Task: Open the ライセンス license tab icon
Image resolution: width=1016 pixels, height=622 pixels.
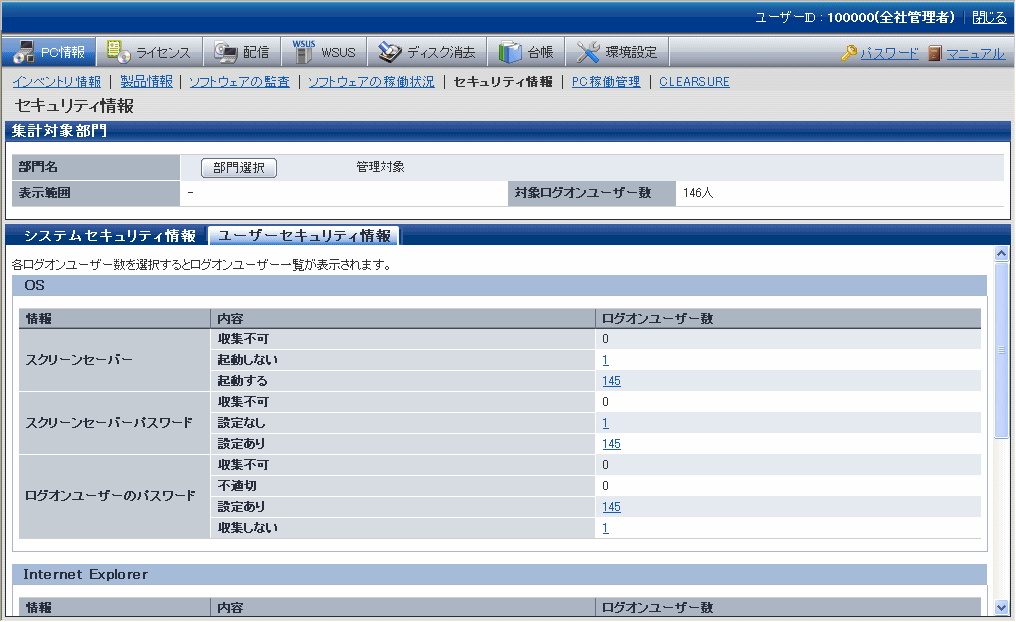Action: (118, 52)
